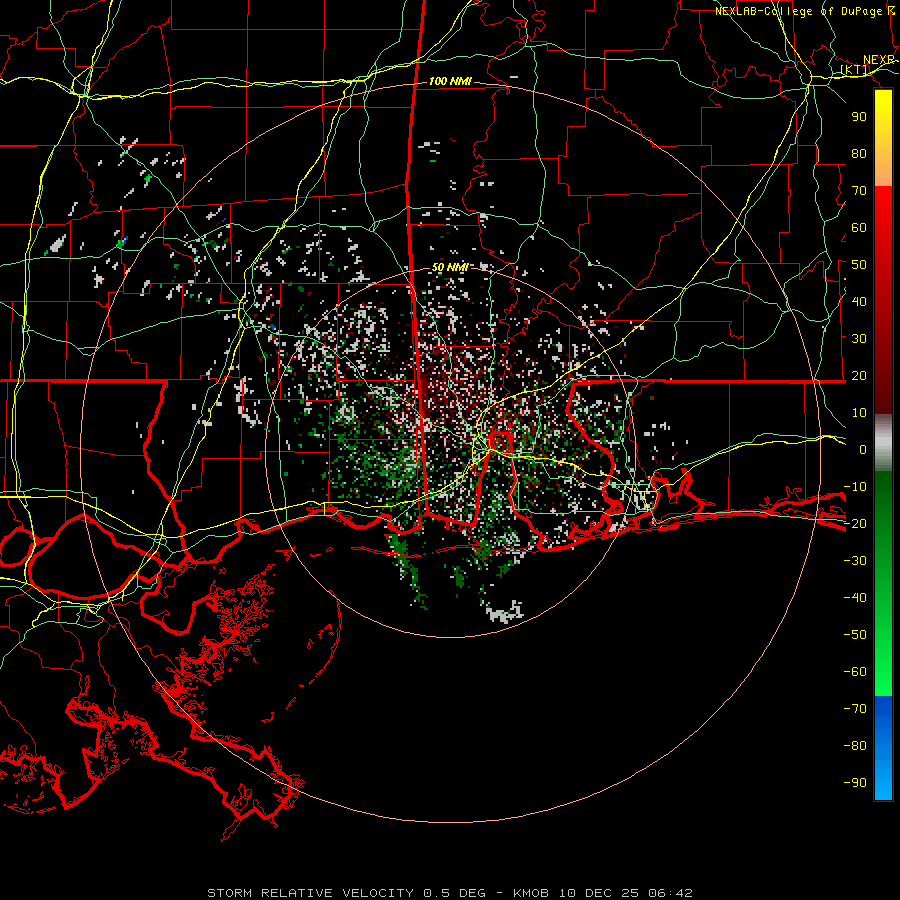
Task: Click the 30 value on the velocity scale
Action: click(859, 339)
